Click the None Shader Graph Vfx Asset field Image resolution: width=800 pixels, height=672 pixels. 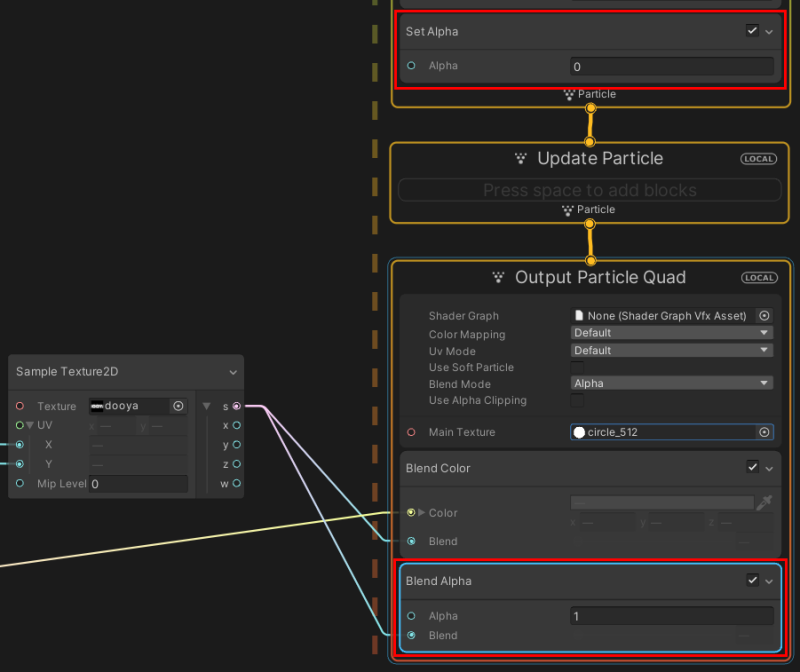pos(664,316)
